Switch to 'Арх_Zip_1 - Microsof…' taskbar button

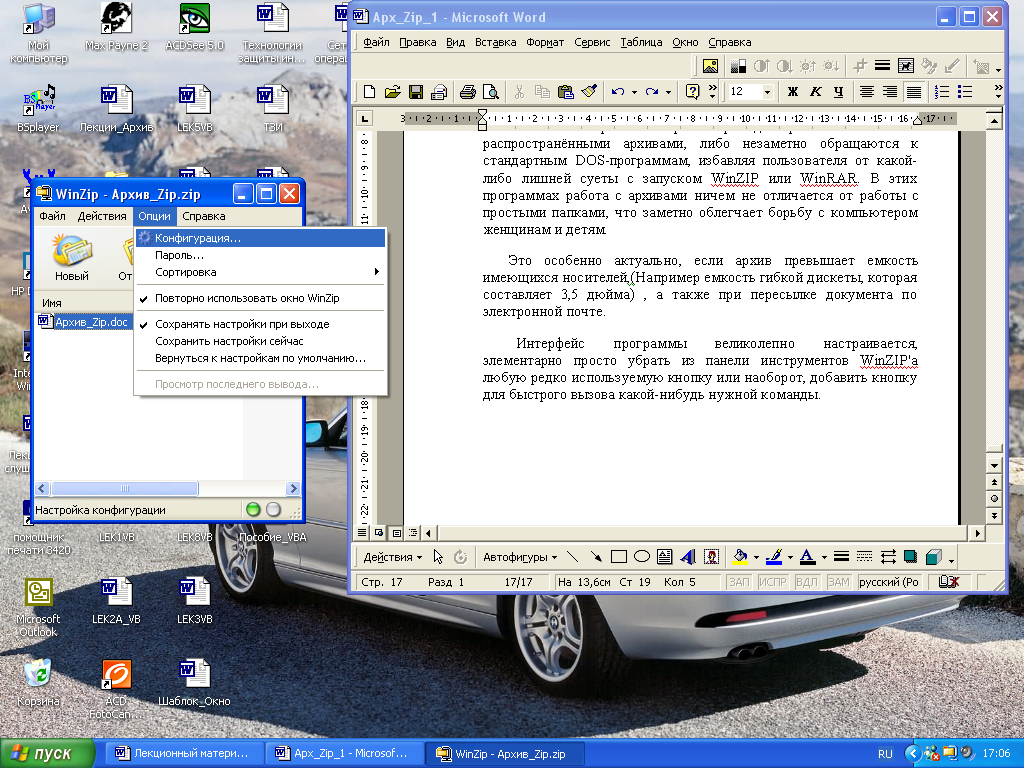(344, 753)
